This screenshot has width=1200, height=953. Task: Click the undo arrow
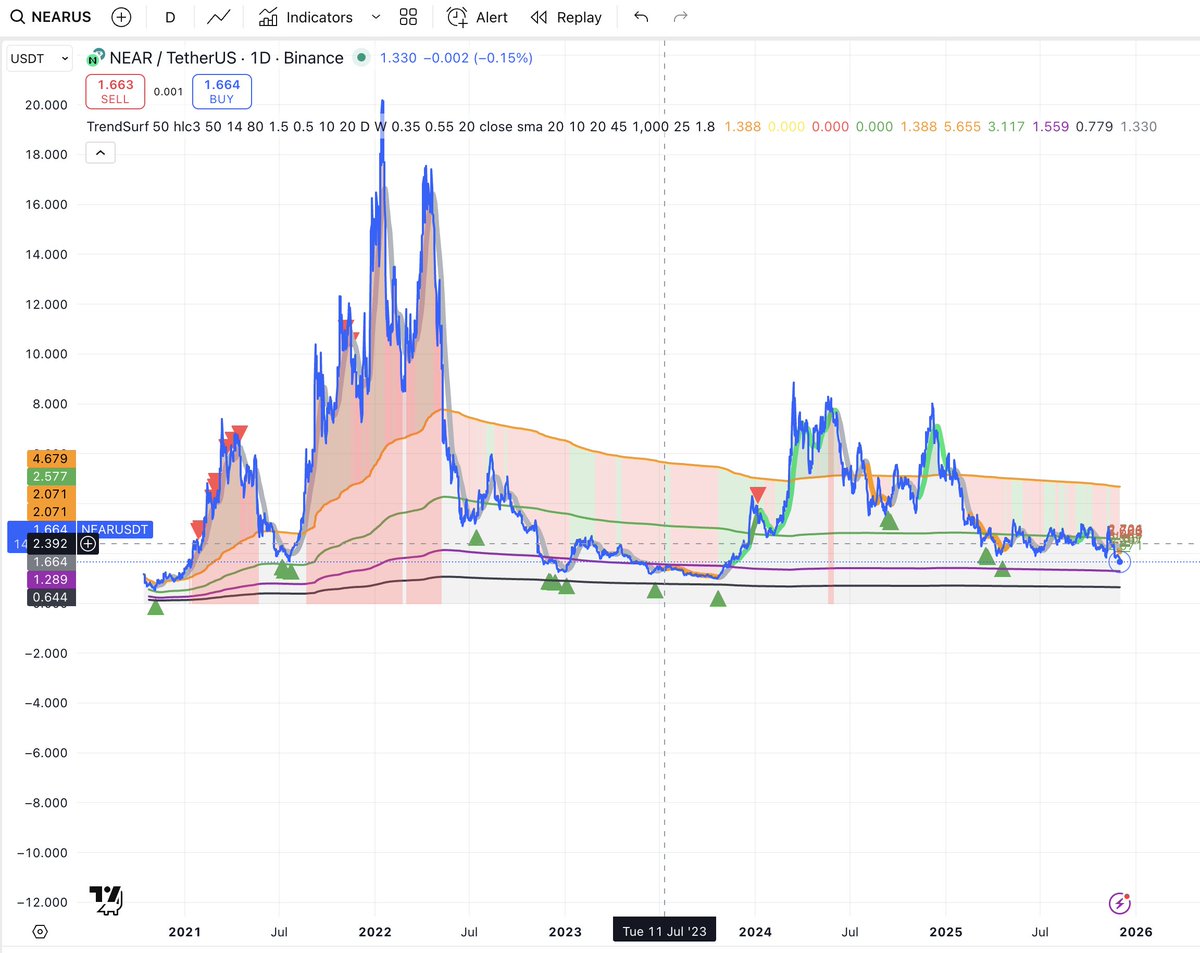point(640,16)
